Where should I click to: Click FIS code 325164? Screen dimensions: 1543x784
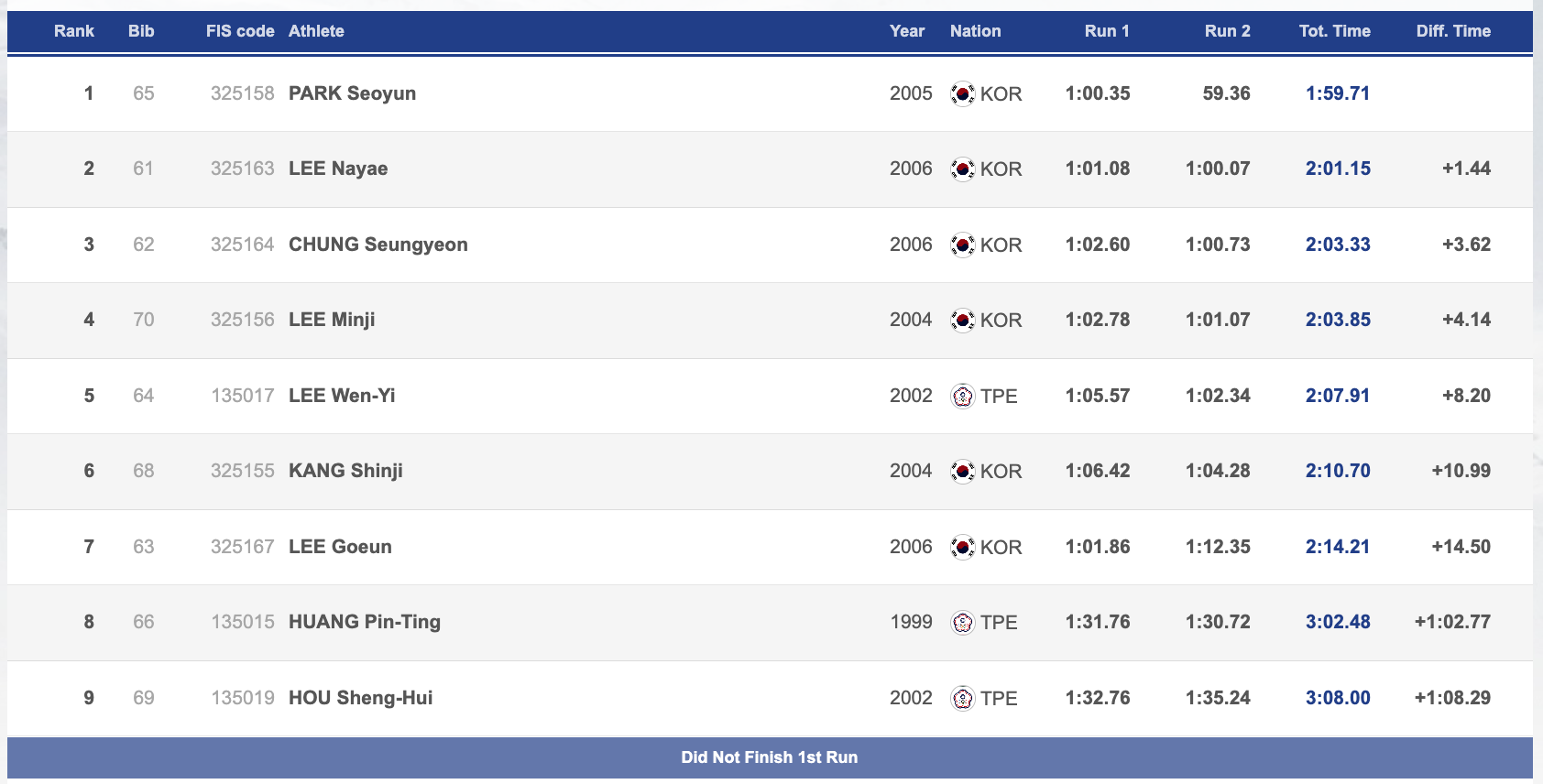tap(242, 245)
